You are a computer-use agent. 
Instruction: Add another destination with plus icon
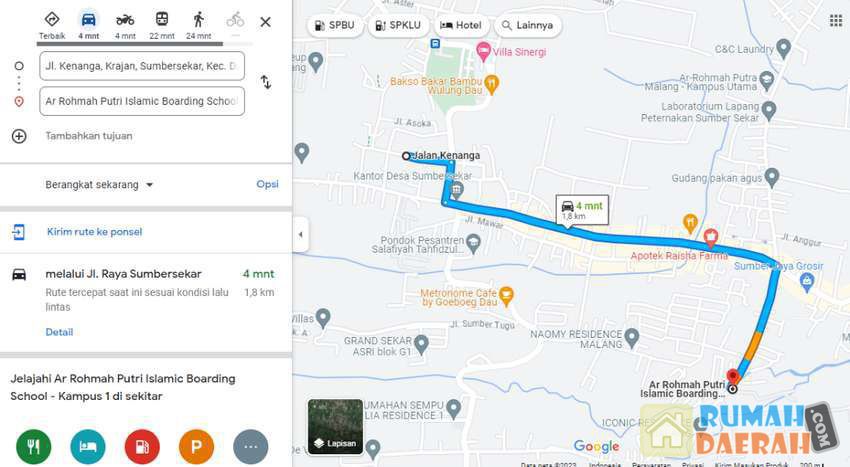coord(19,136)
